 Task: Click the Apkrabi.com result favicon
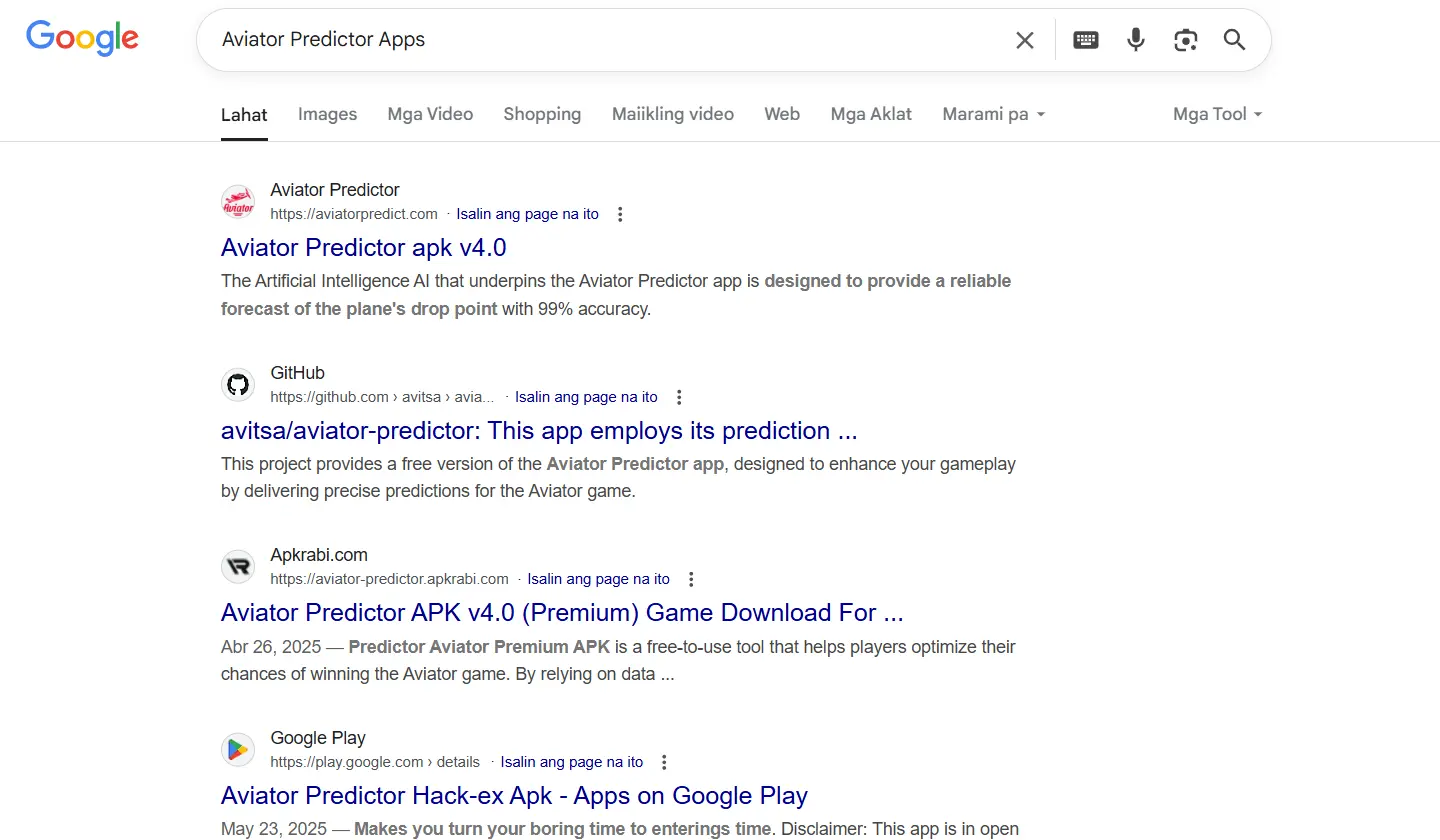coord(238,567)
